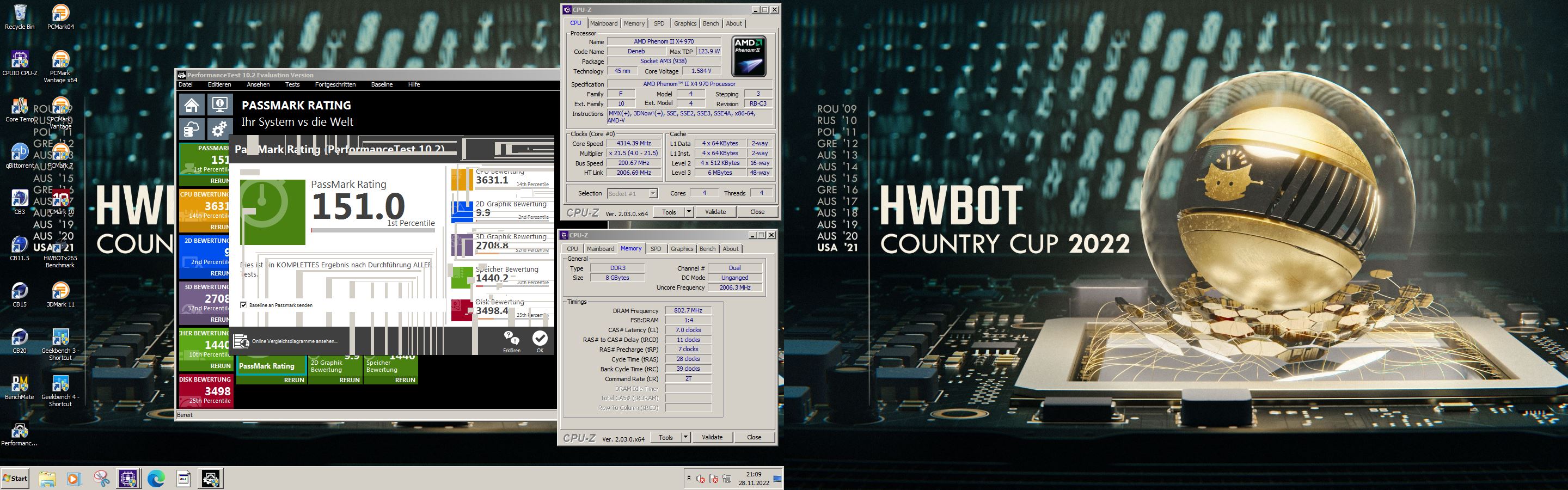Image resolution: width=1568 pixels, height=490 pixels.
Task: Open the PCMark04 desktop shortcut
Action: 60,17
